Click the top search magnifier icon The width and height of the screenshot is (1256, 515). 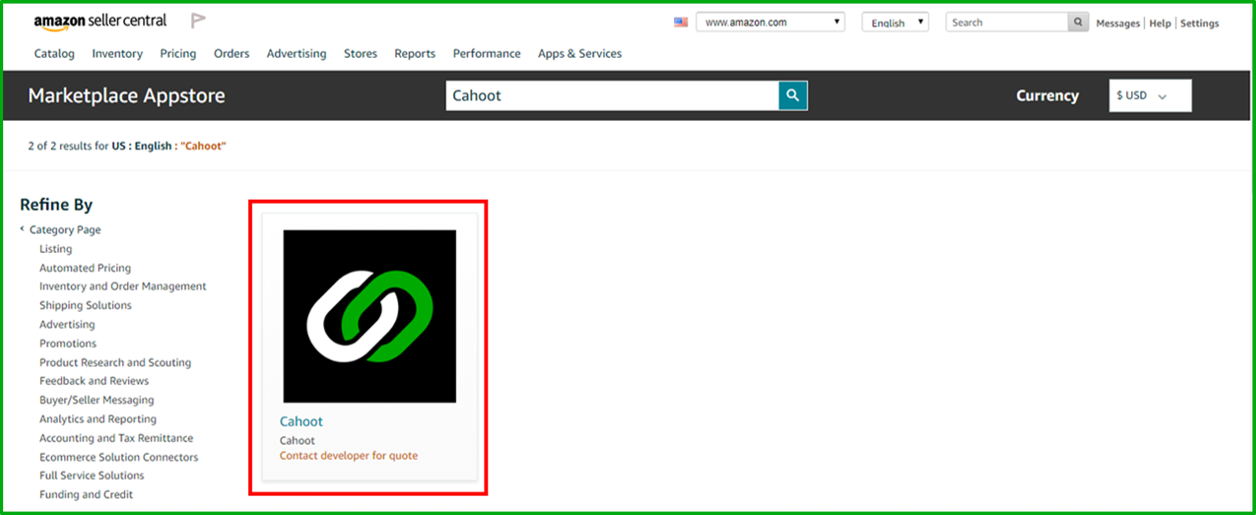tap(1078, 22)
